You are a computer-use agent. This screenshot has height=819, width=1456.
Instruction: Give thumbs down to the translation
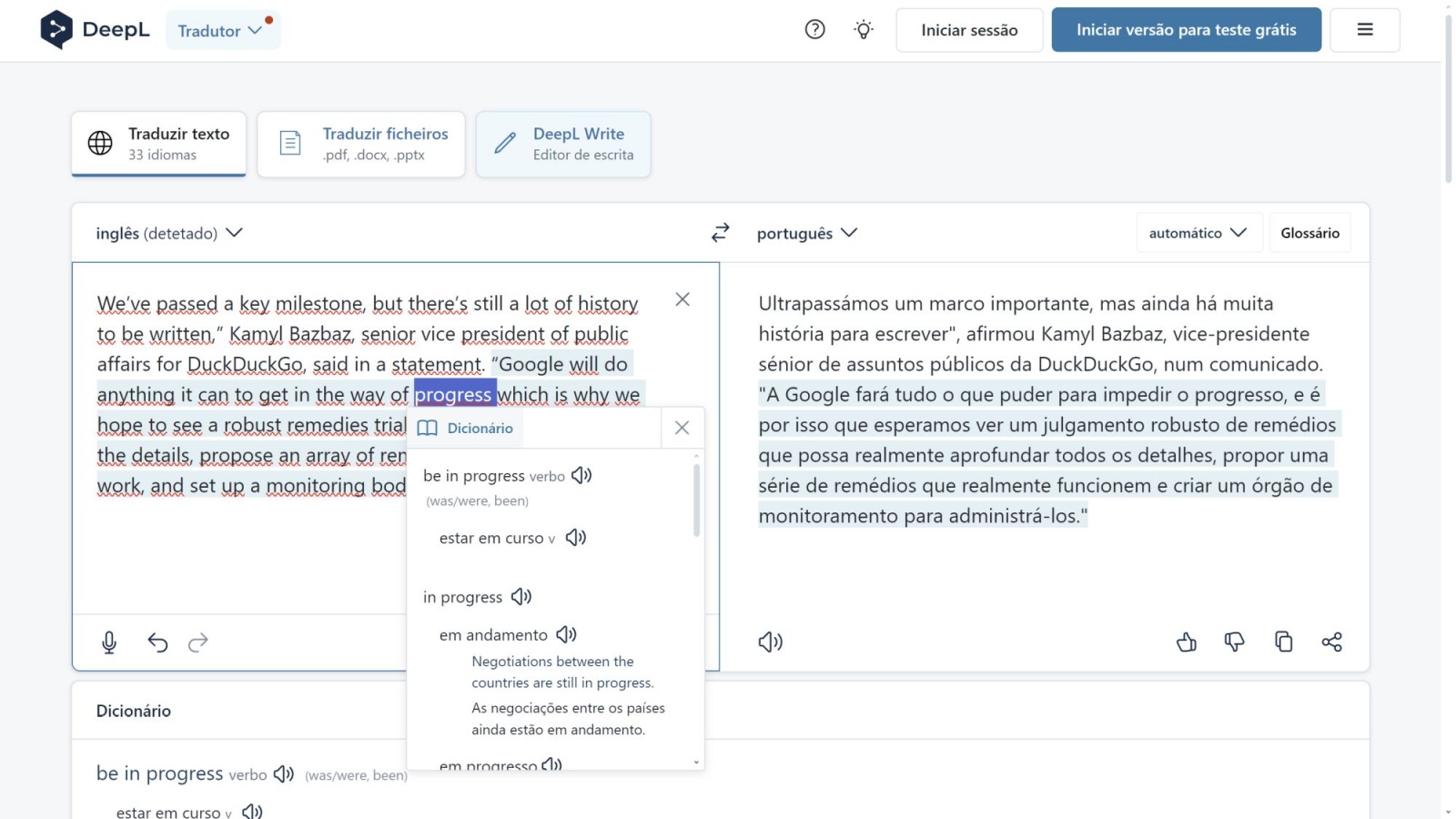tap(1234, 642)
